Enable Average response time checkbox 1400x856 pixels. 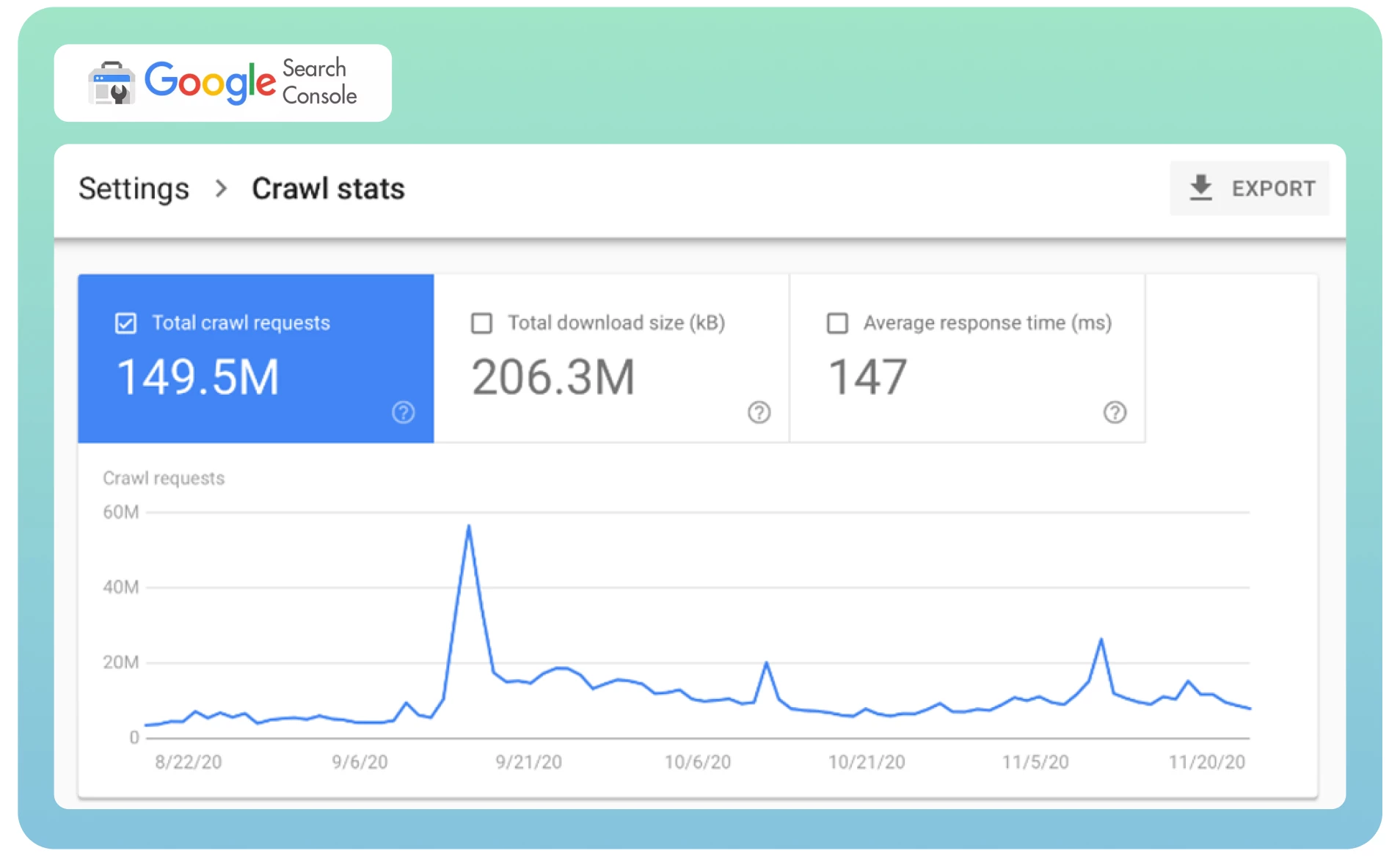[837, 323]
